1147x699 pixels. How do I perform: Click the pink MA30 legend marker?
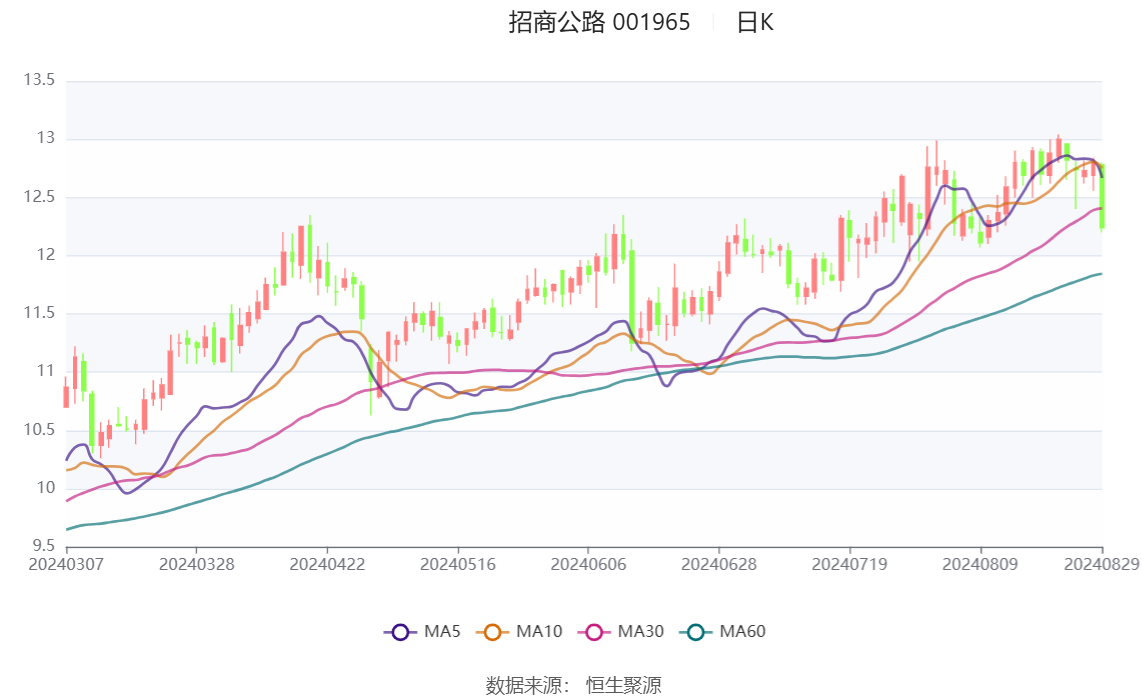[x=594, y=632]
